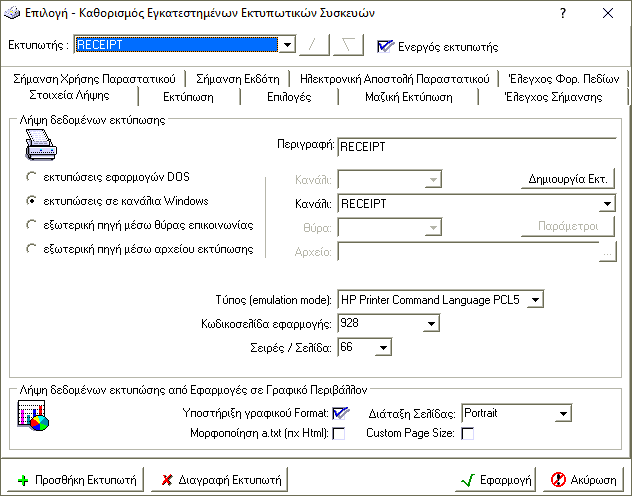Open the Διάταξη Σελίδας Portrait dropdown
Viewport: 632px width, 496px height.
[564, 413]
